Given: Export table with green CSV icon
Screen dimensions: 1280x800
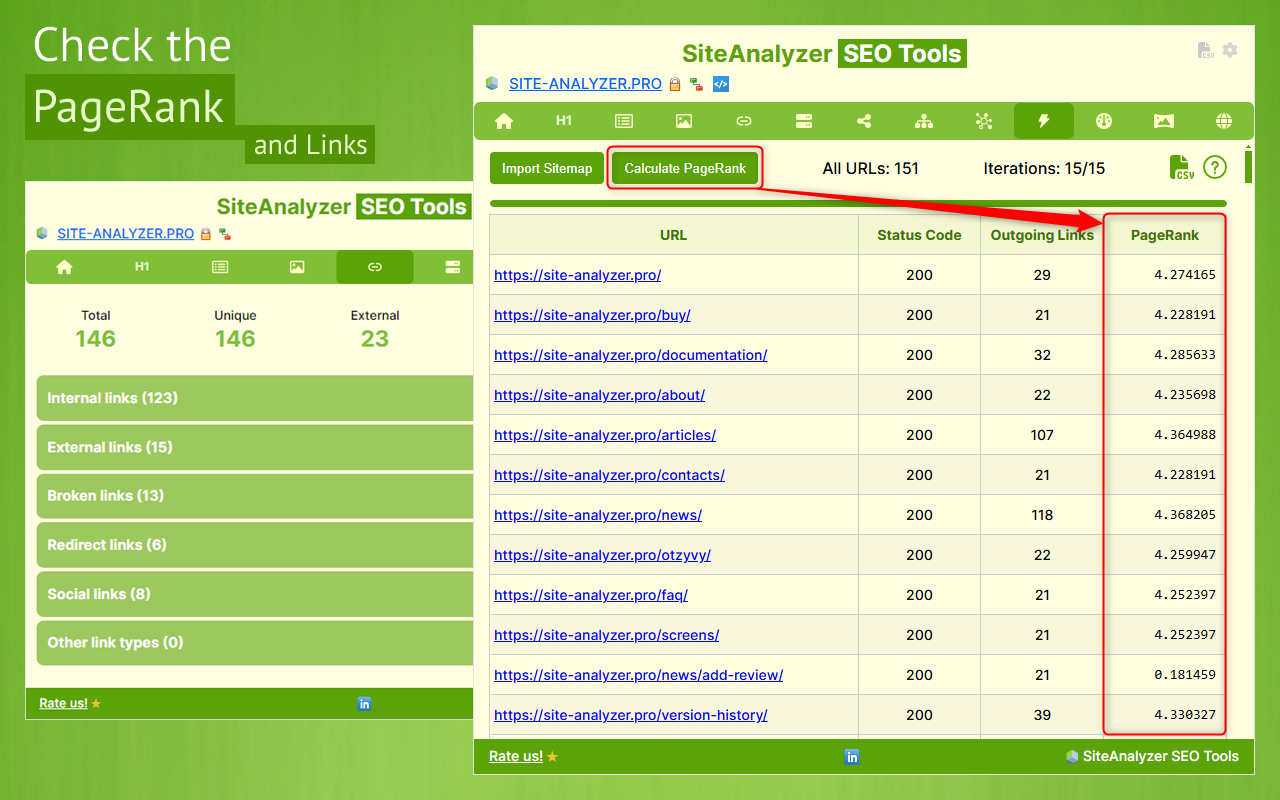Looking at the screenshot, I should coord(1182,168).
